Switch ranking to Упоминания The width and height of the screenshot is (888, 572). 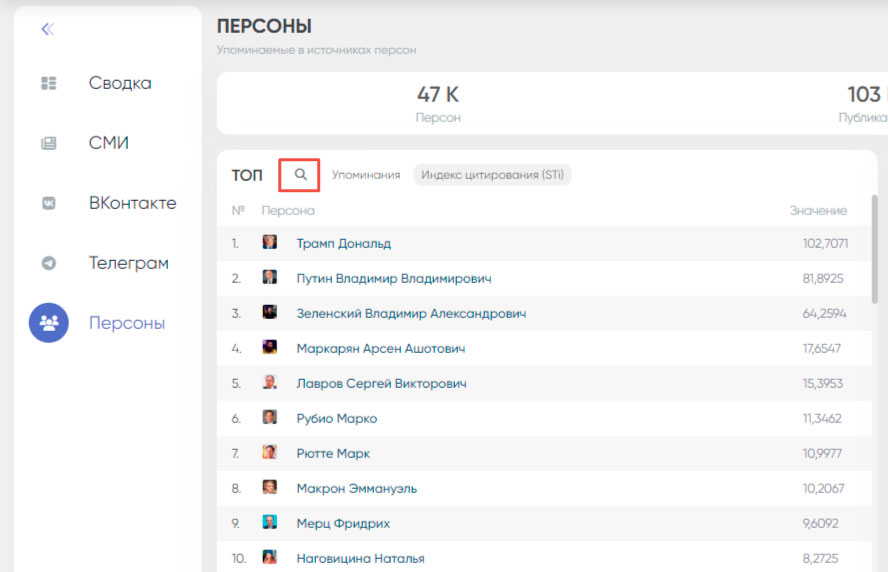366,175
